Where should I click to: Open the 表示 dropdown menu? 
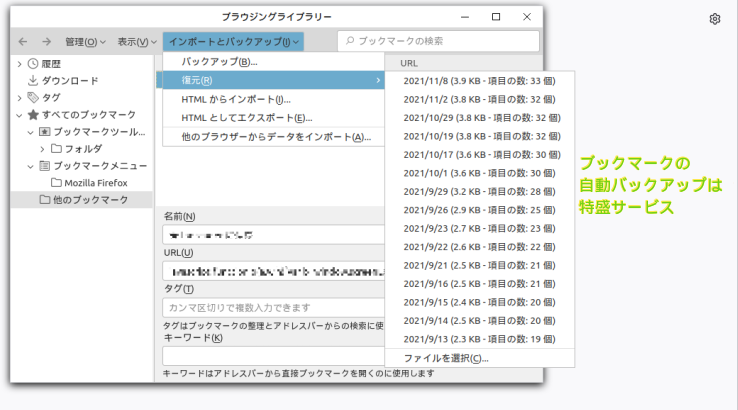pos(135,41)
